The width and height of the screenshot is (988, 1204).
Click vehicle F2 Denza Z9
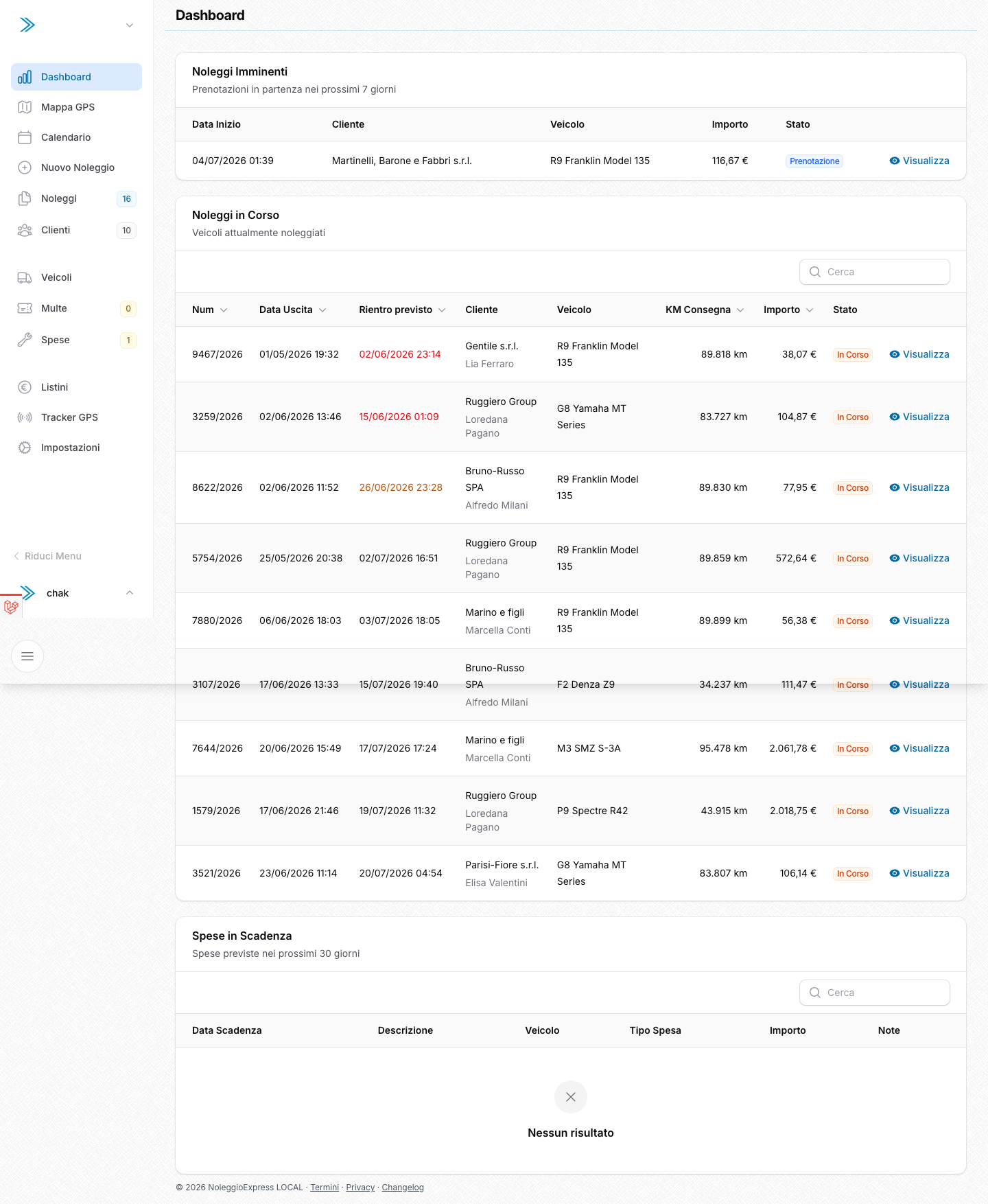pyautogui.click(x=586, y=684)
